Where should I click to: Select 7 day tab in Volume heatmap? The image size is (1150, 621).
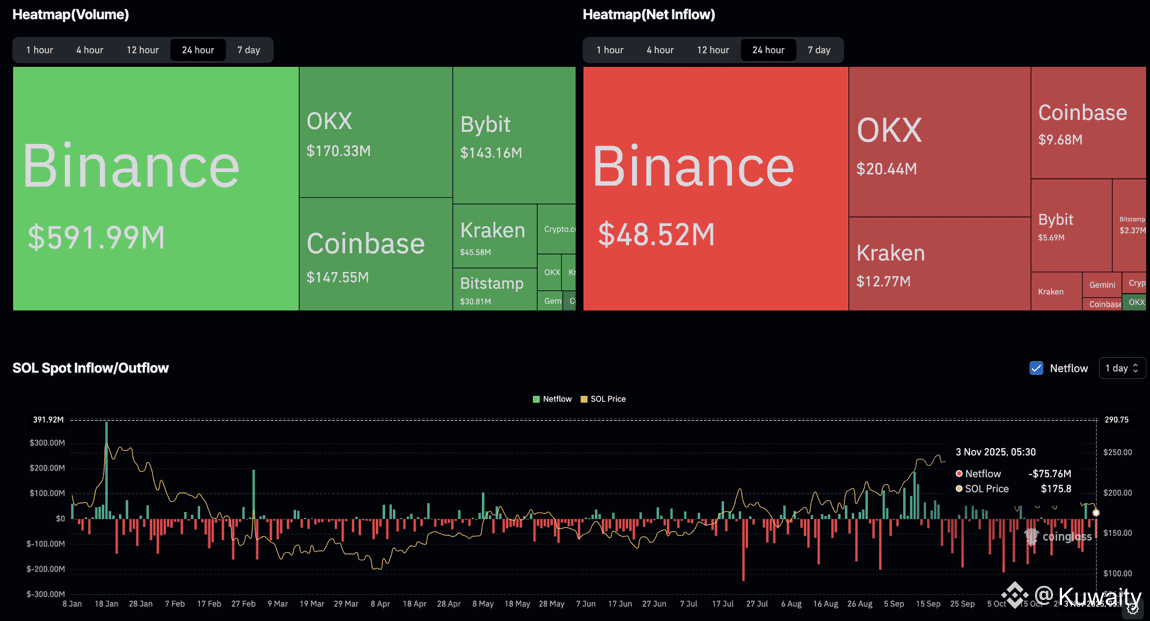coord(248,50)
